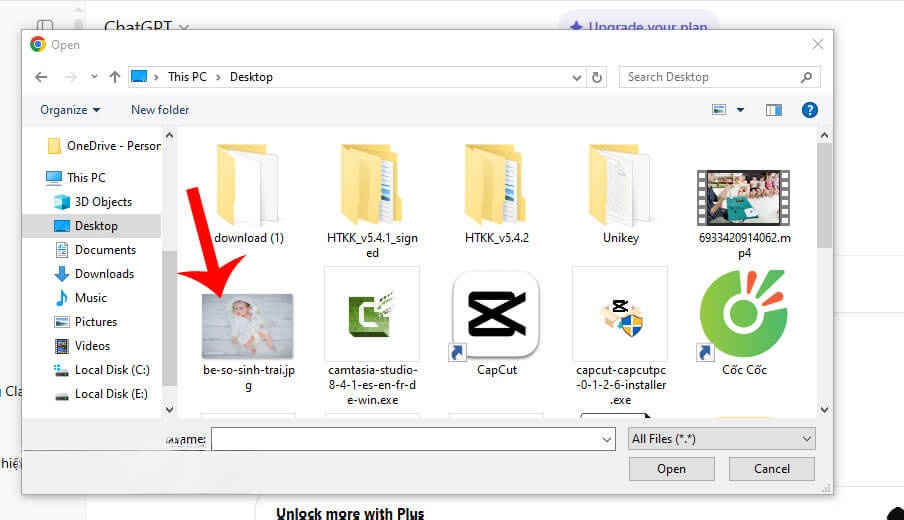Screen dimensions: 904x520
Task: Select OneDrive - Personal in the sidebar
Action: coord(104,146)
